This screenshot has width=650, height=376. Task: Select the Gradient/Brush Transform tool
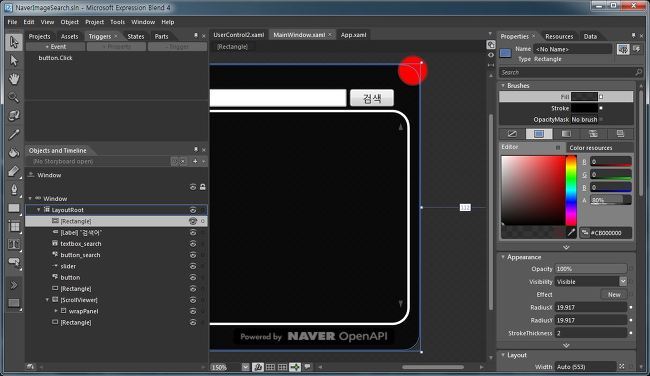14,171
